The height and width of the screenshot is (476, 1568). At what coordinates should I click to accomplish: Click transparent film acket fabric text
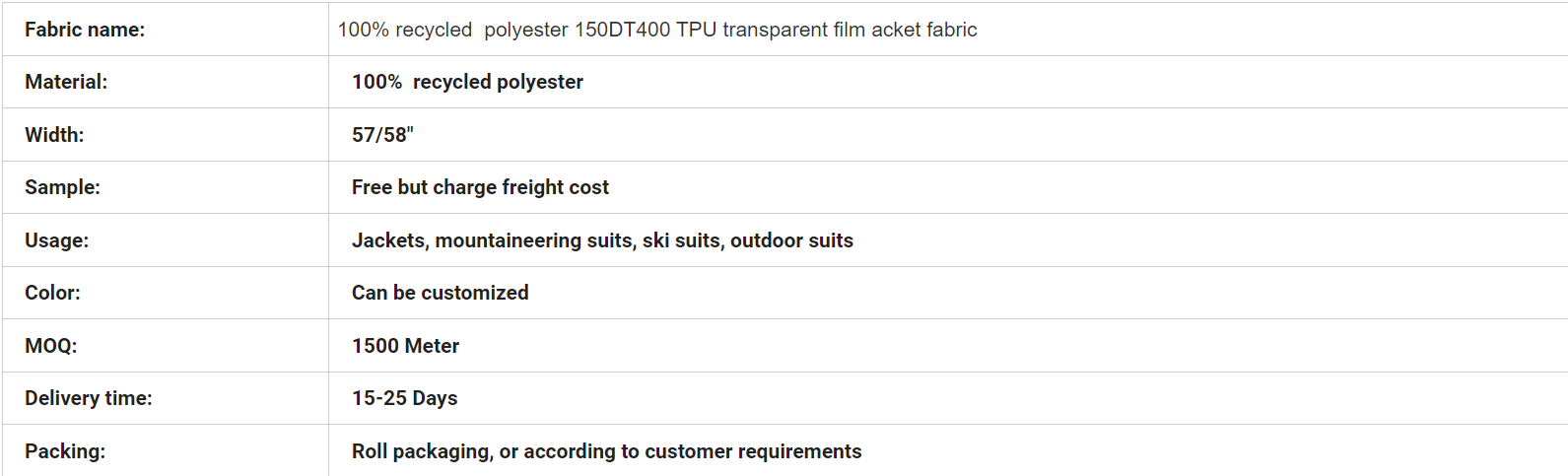pyautogui.click(x=850, y=30)
